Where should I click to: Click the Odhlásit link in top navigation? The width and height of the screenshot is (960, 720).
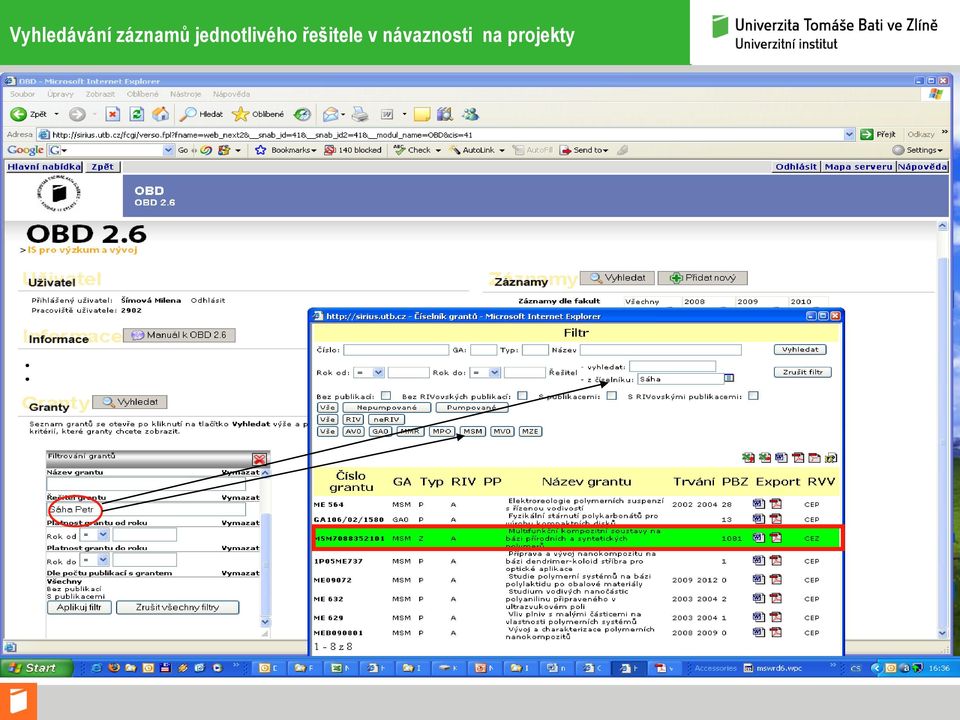(x=796, y=167)
